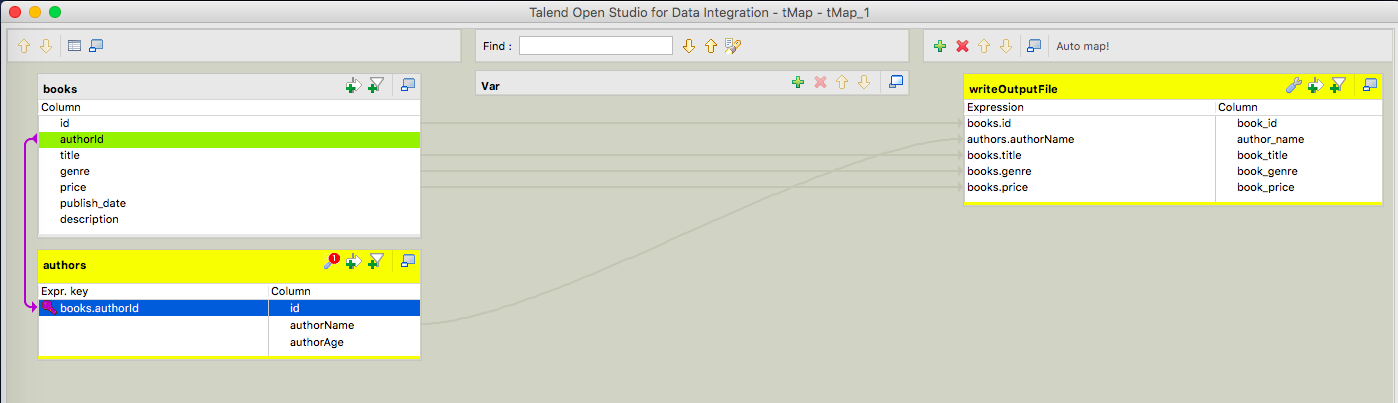Image resolution: width=1398 pixels, height=403 pixels.
Task: Click the books table title header
Action: click(61, 90)
